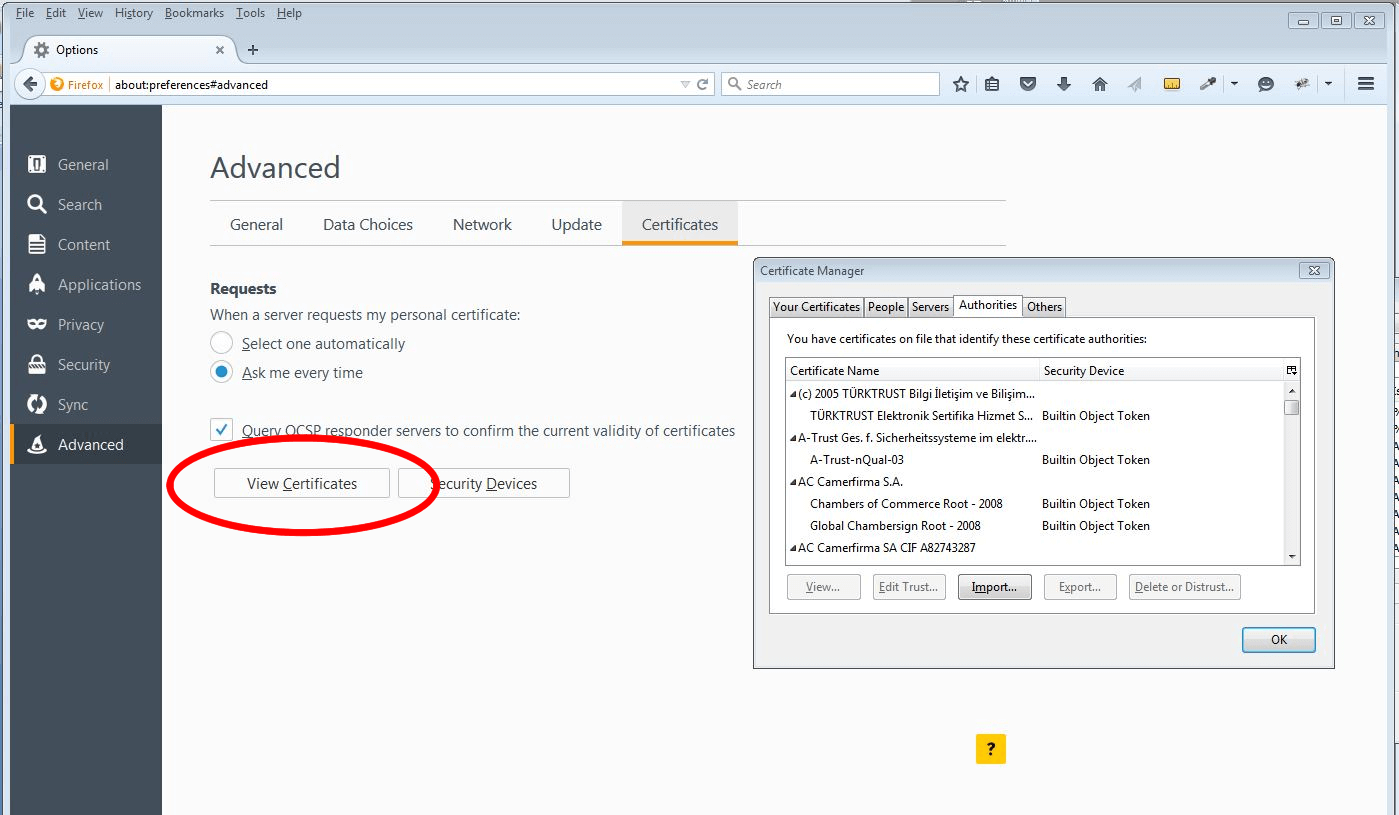Switch to the Network tab
Image resolution: width=1399 pixels, height=815 pixels.
tap(482, 225)
